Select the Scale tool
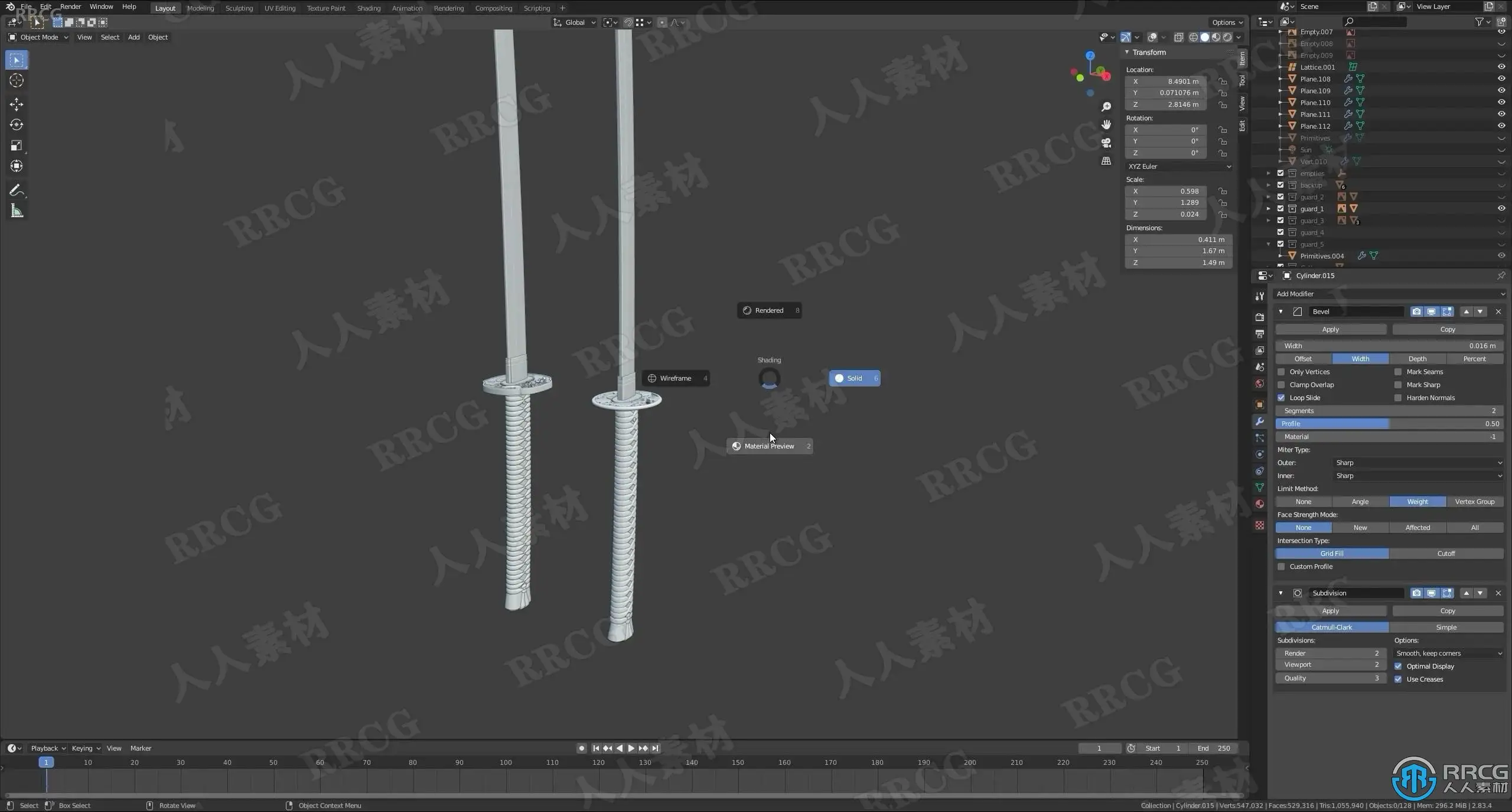This screenshot has height=812, width=1512. (x=17, y=145)
